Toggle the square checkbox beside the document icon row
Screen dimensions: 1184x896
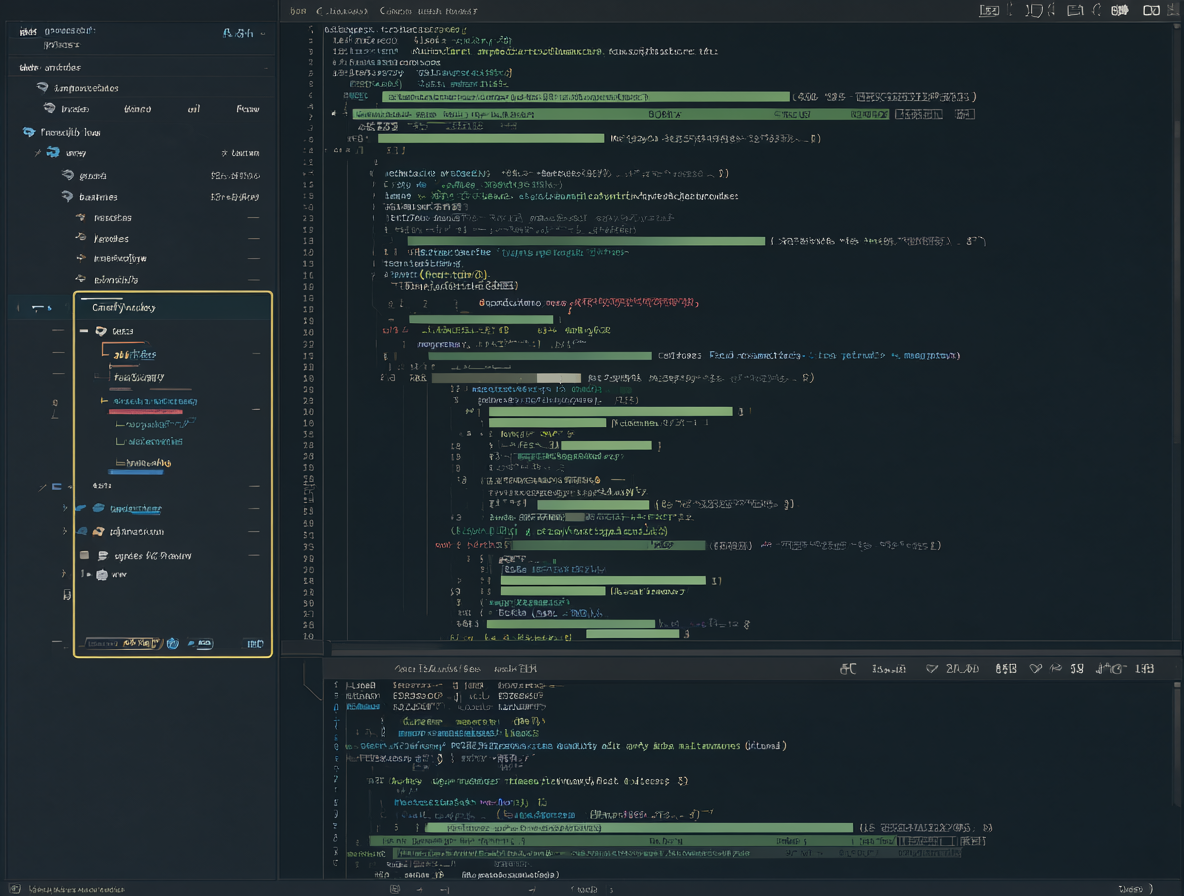85,555
